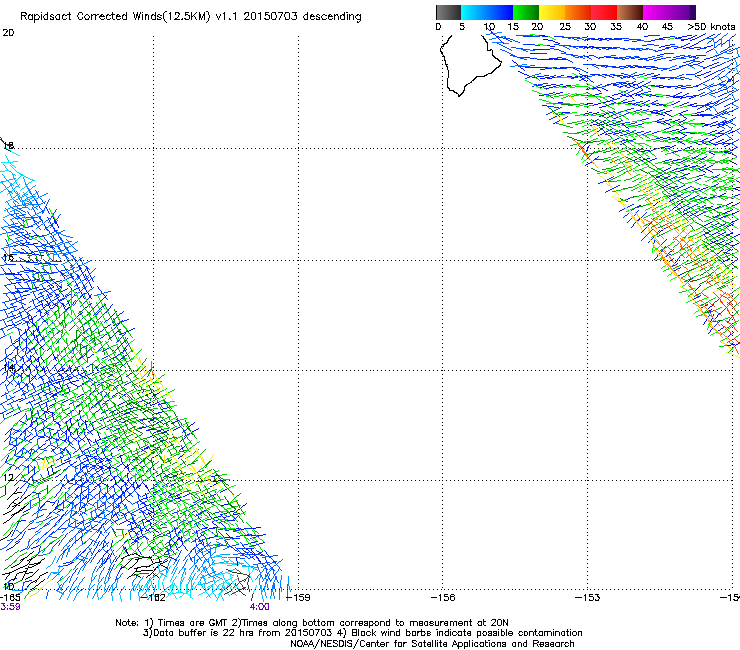Click the brown 35-40 knots legend segment

tap(630, 12)
